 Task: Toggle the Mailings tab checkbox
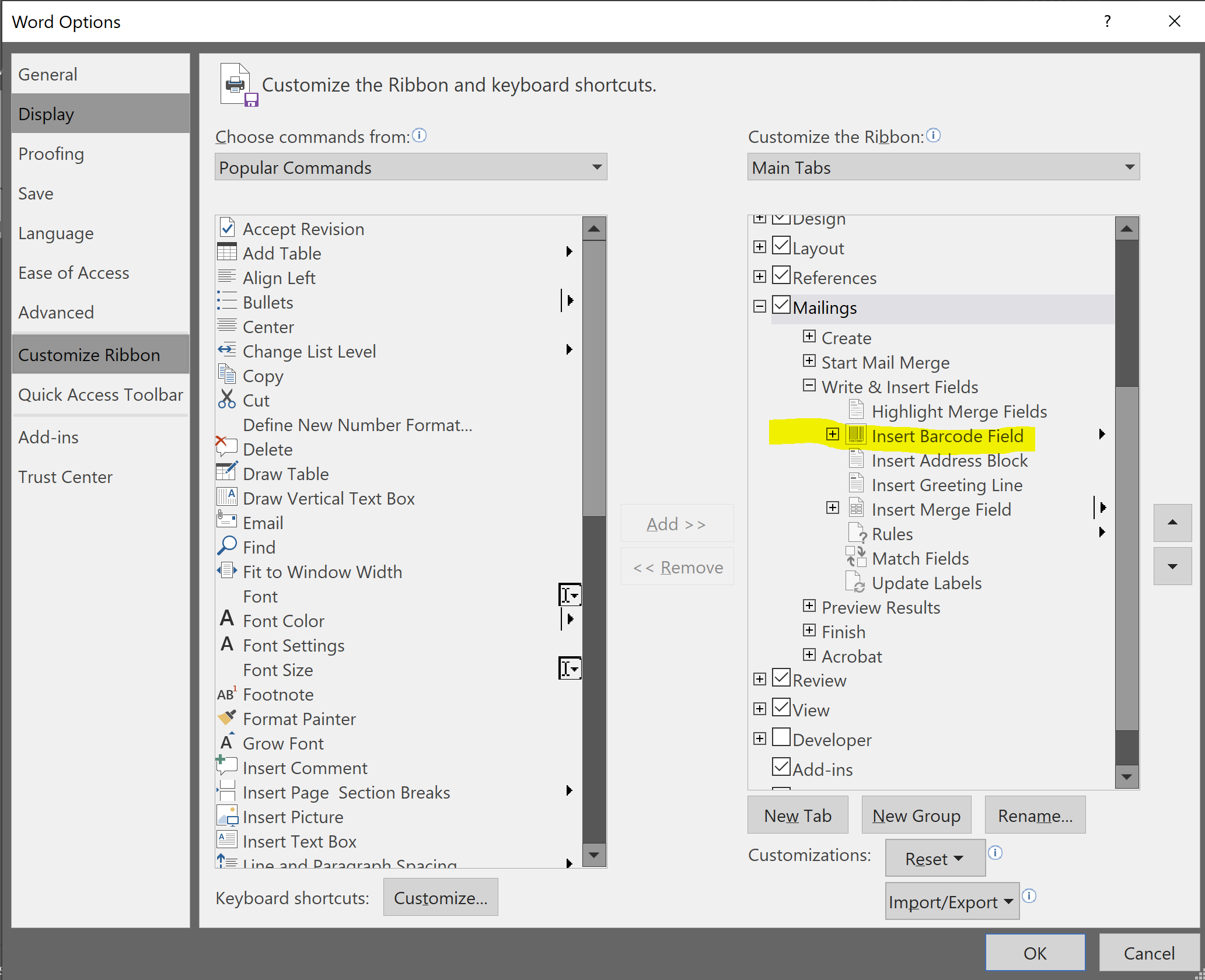click(781, 305)
